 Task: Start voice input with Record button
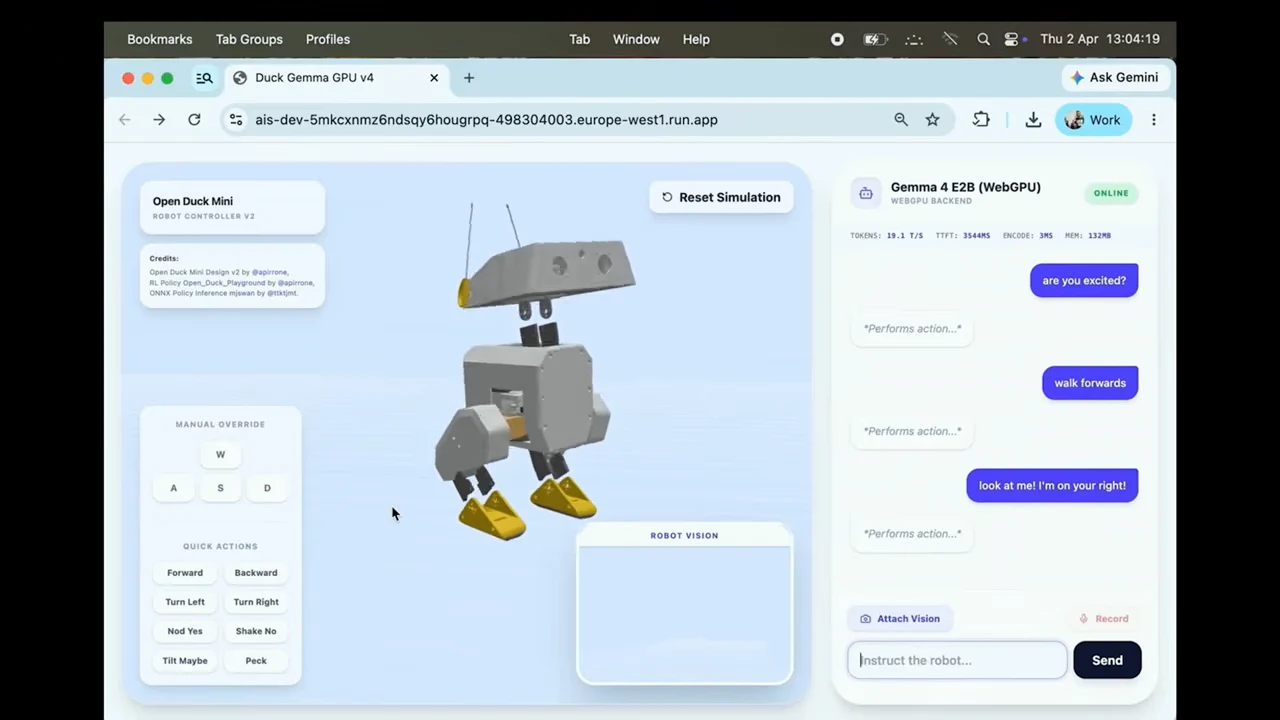1104,619
